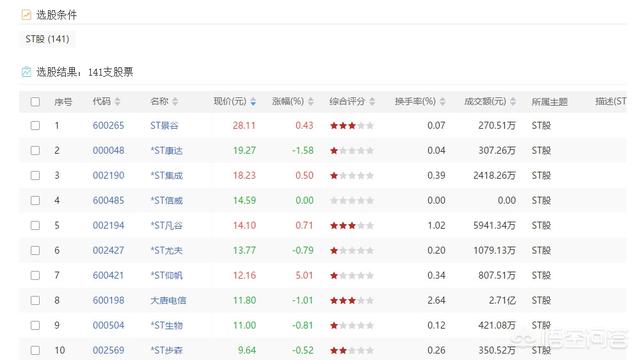
Task: Check the box for row 5 *ST凡谷
Action: tap(36, 225)
